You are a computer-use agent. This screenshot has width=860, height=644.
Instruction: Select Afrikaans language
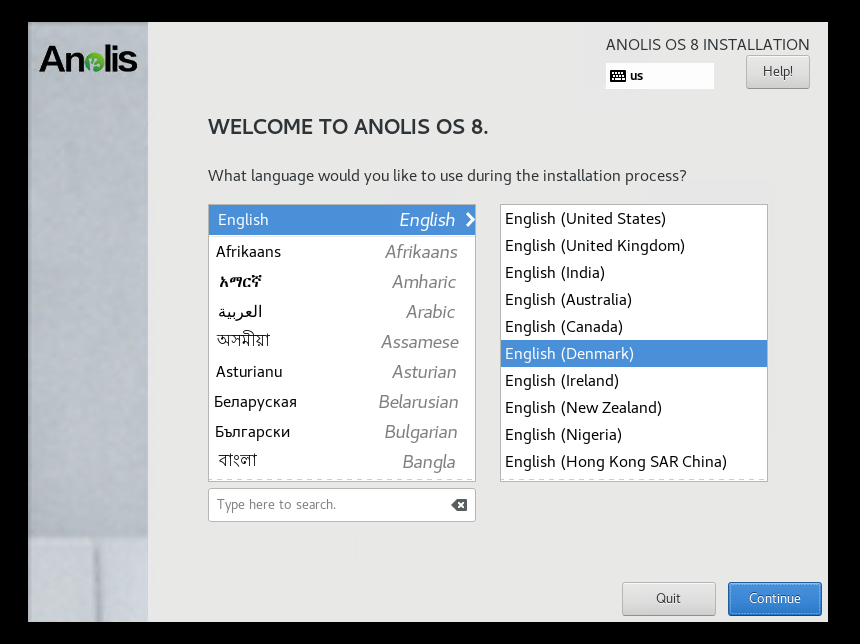click(x=341, y=252)
